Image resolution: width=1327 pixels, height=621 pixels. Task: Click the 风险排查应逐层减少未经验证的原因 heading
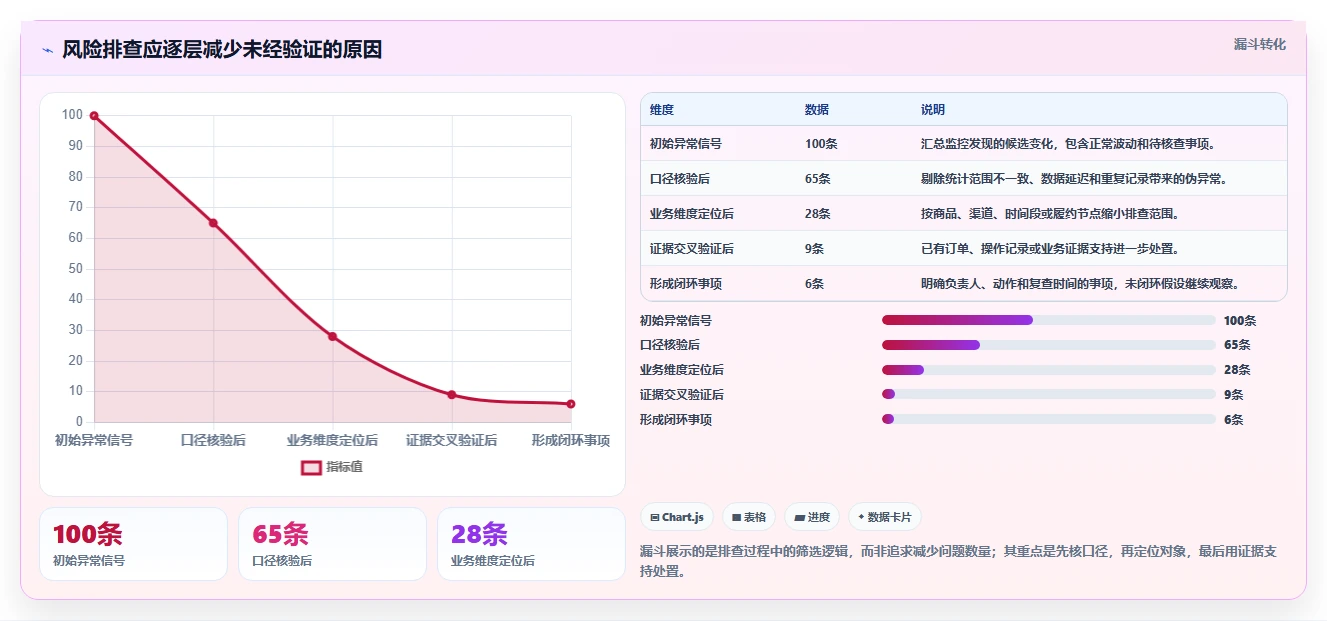coord(222,49)
